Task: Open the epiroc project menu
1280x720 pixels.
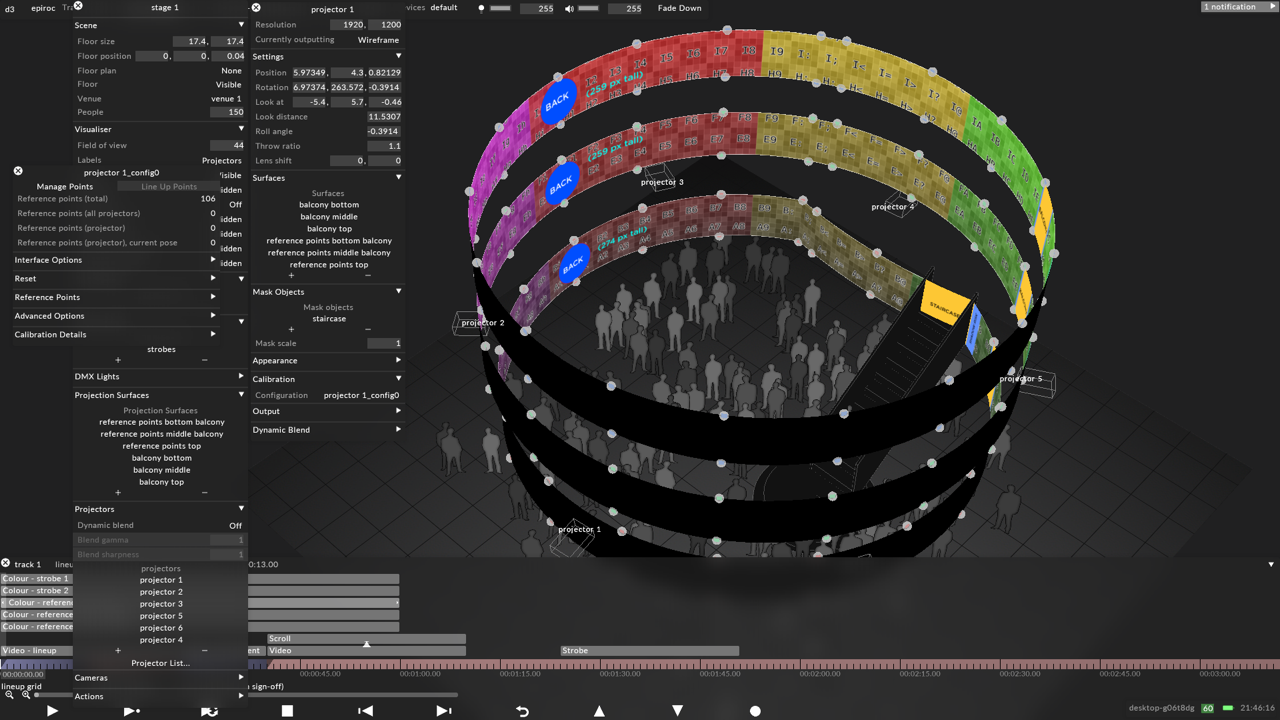Action: pos(43,8)
